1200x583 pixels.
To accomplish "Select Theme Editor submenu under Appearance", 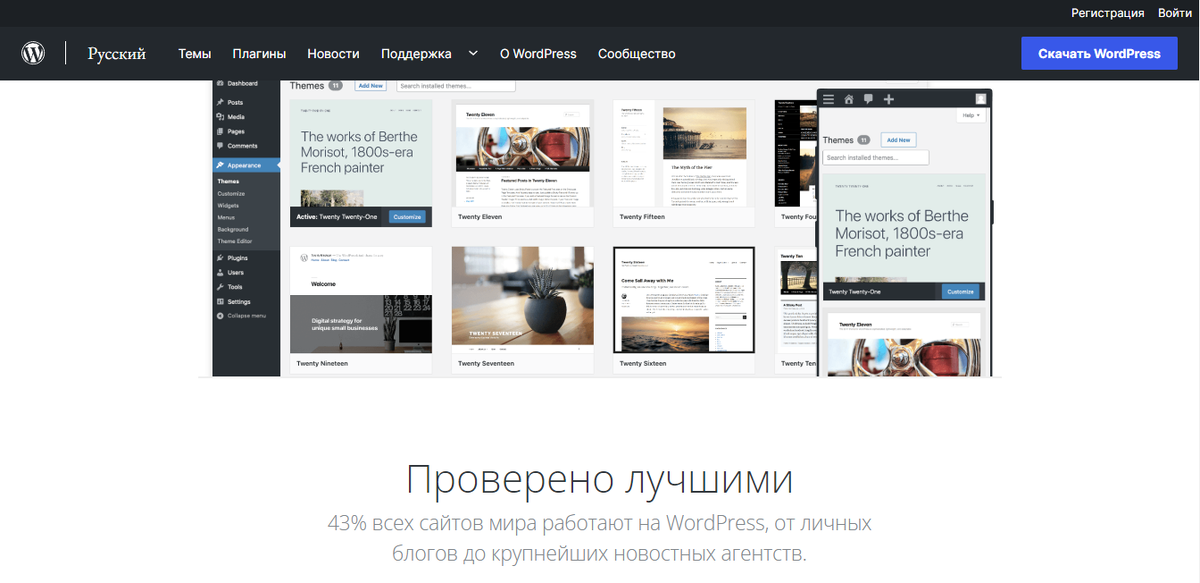I will (234, 241).
